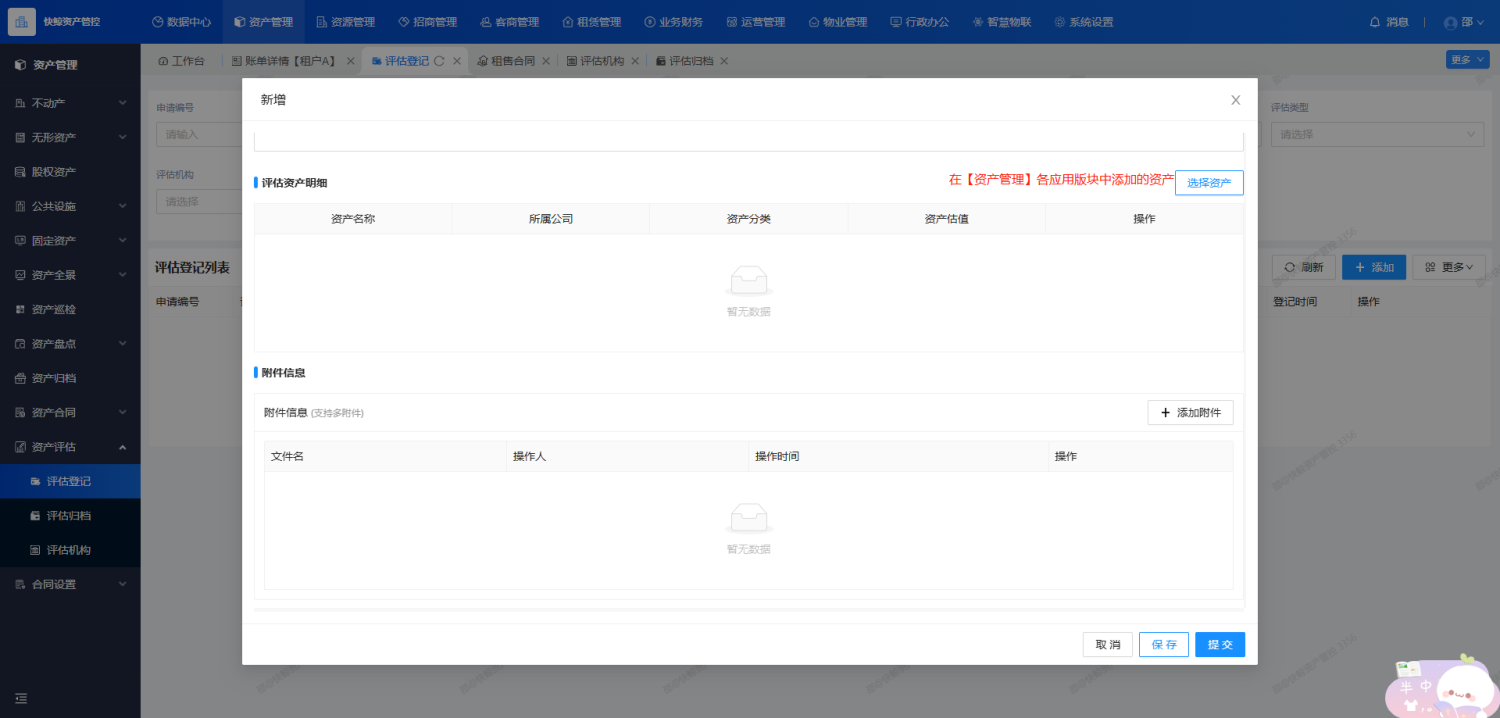The height and width of the screenshot is (718, 1500).
Task: Click the 取消 button
Action: tap(1108, 644)
